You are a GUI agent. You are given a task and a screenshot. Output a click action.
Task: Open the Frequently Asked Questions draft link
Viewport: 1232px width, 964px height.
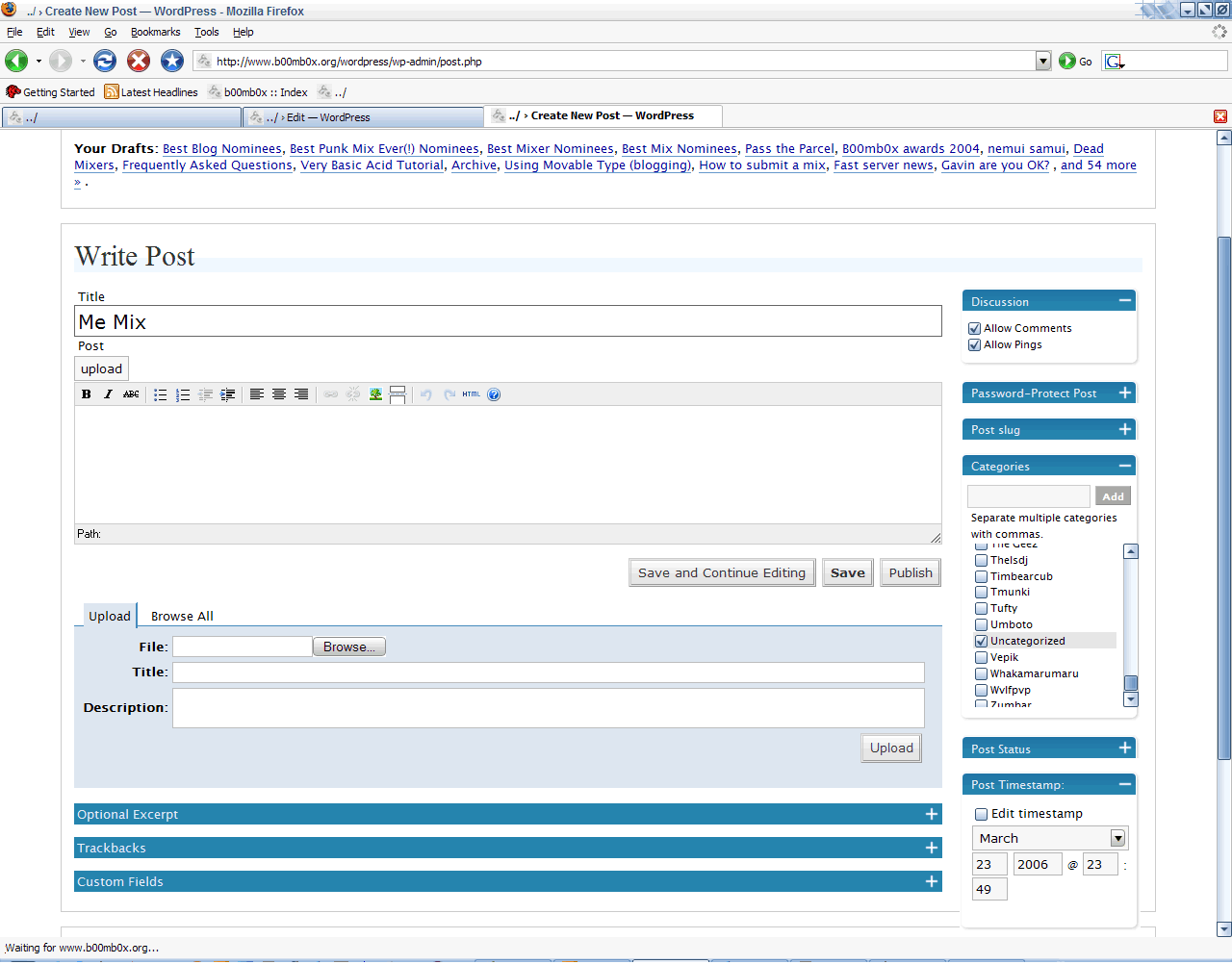207,165
